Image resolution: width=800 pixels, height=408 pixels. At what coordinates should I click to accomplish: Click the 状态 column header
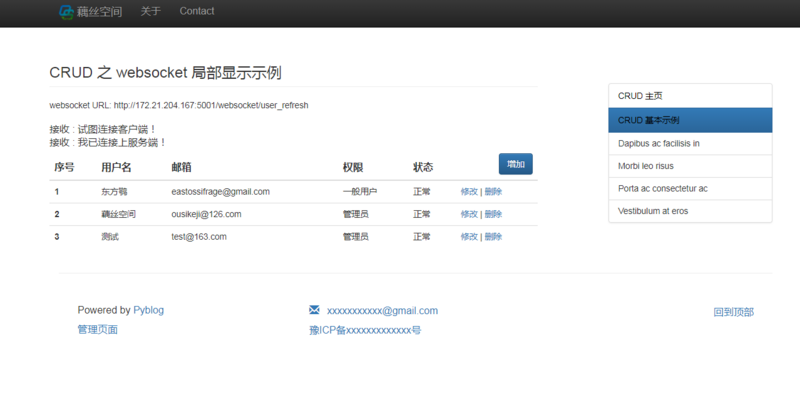tap(423, 167)
